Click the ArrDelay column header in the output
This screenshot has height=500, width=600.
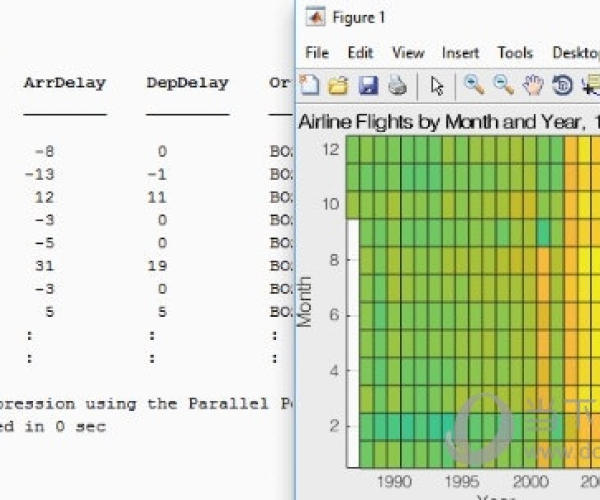(x=65, y=83)
